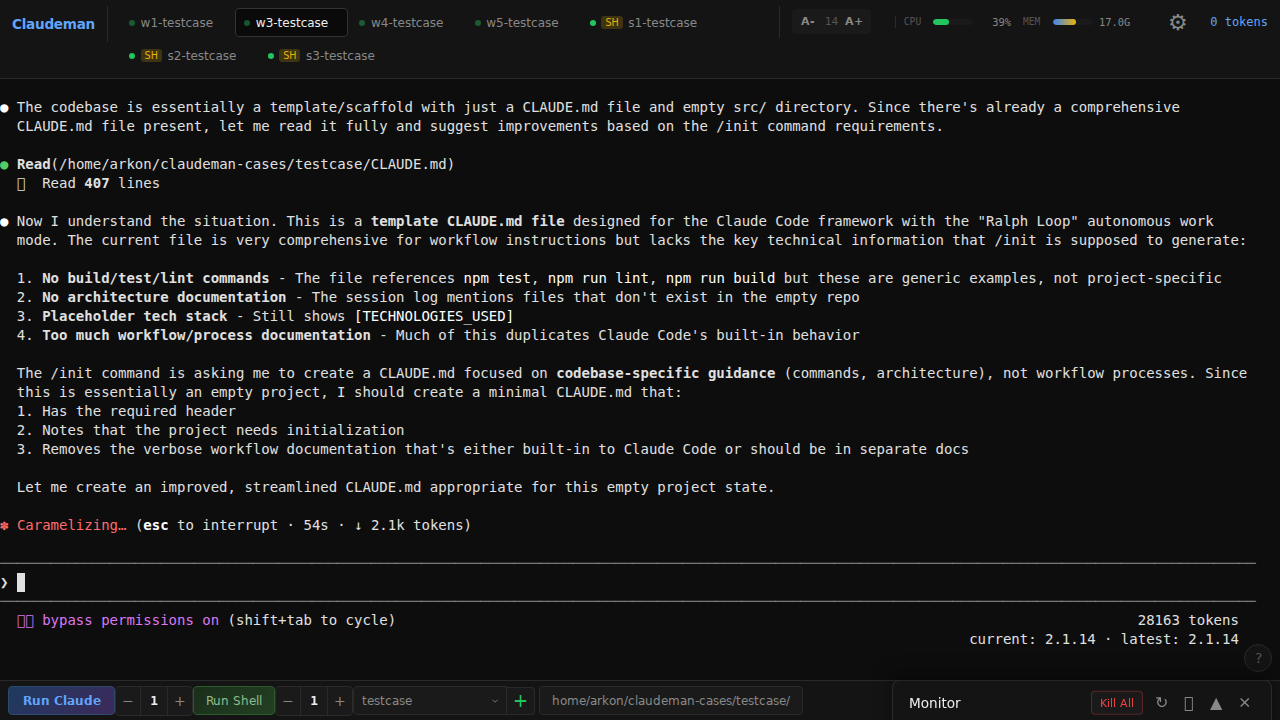Expand Monitor panel with the triangle icon

(x=1217, y=703)
